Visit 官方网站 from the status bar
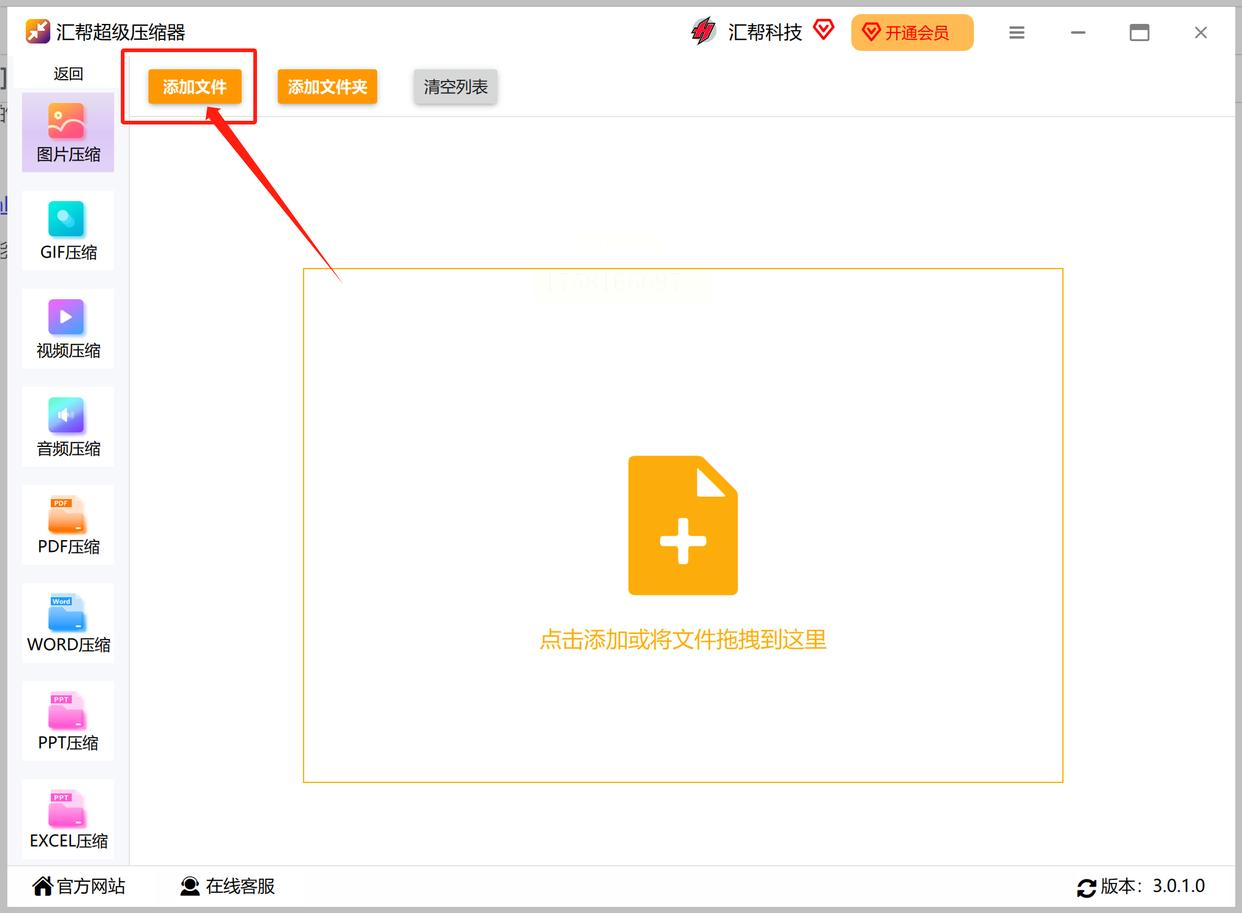 click(79, 886)
